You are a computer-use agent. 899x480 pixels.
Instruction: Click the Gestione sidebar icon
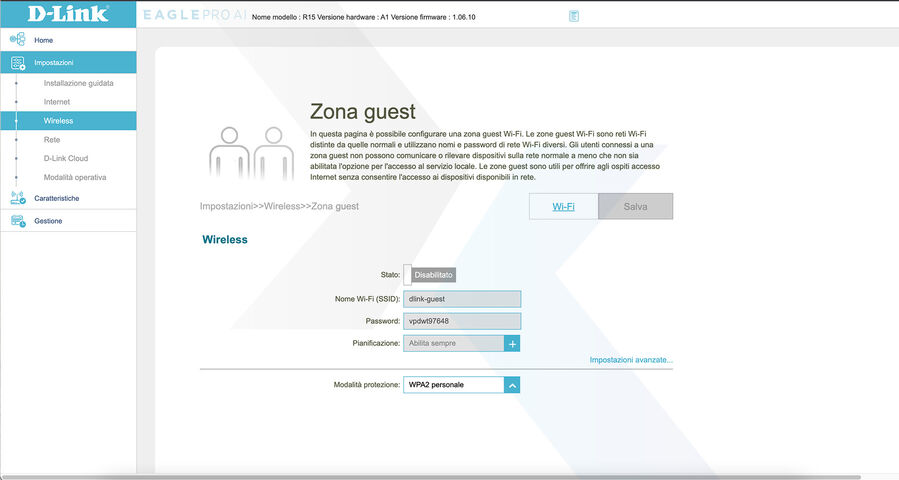17,221
